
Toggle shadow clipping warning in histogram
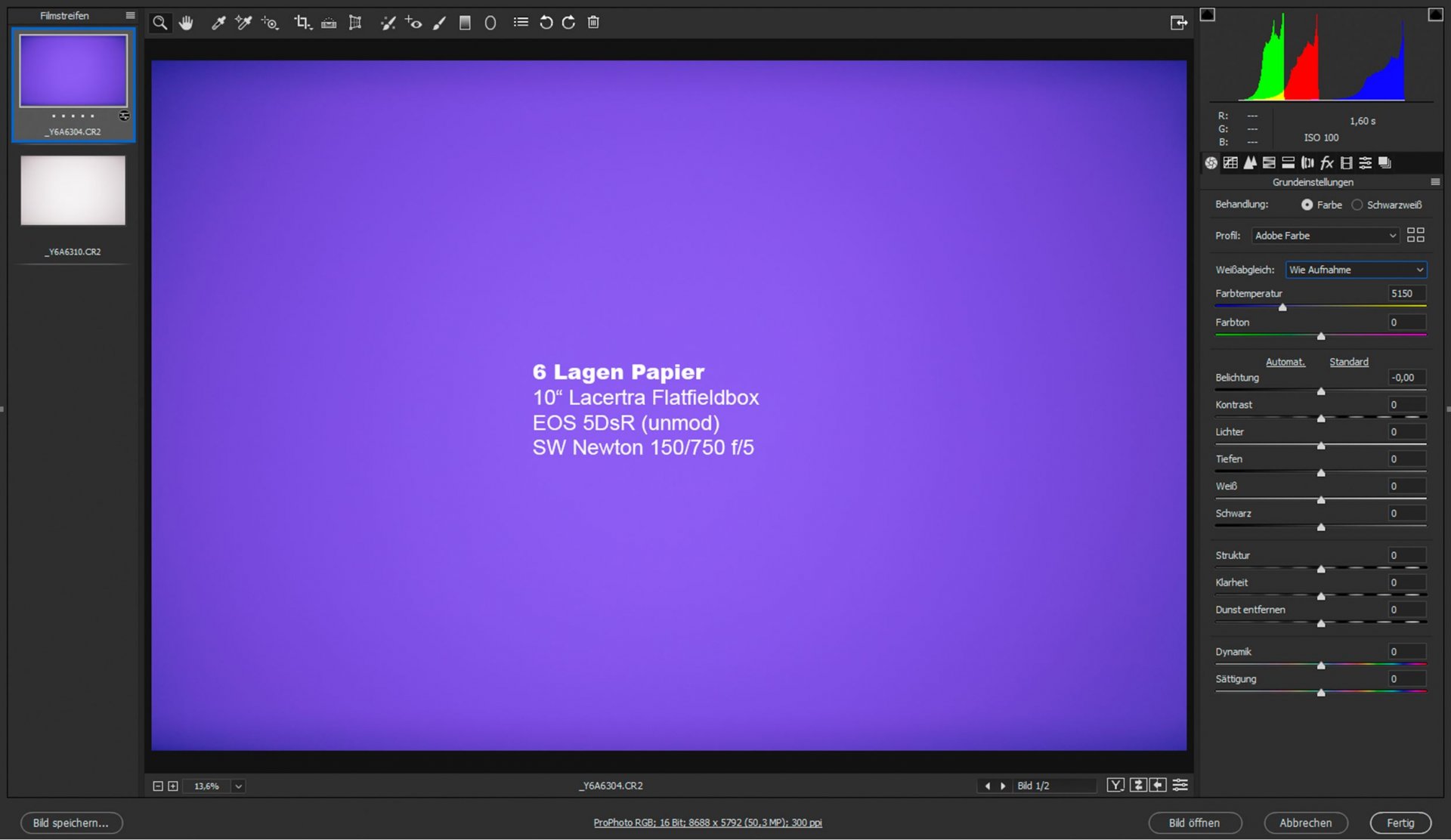(1208, 14)
